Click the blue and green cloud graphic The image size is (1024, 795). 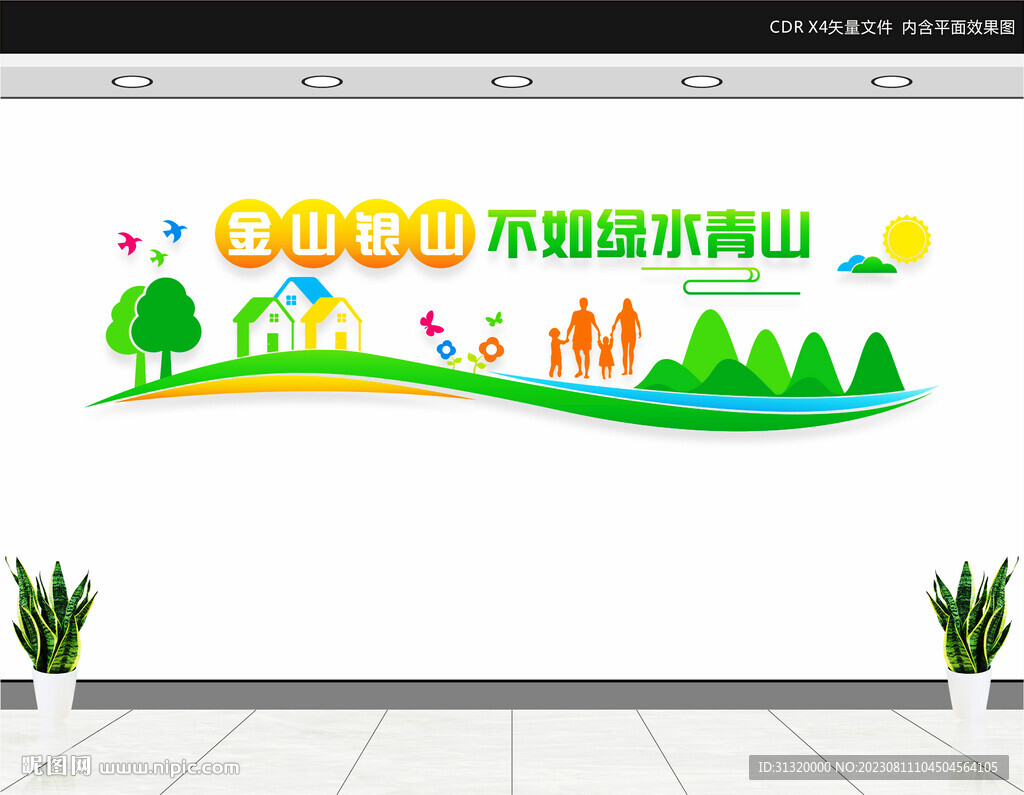point(867,264)
